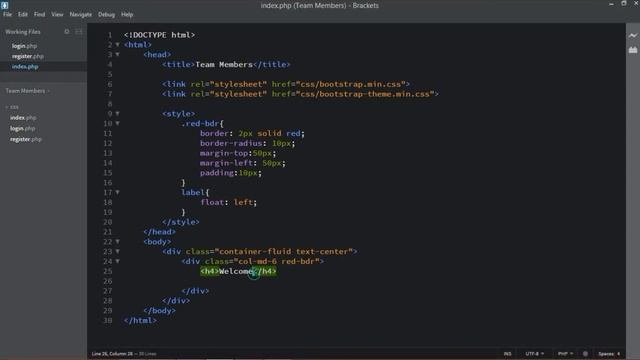Collapse the css folder in project tree
Image resolution: width=640 pixels, height=360 pixels.
pyautogui.click(x=12, y=107)
